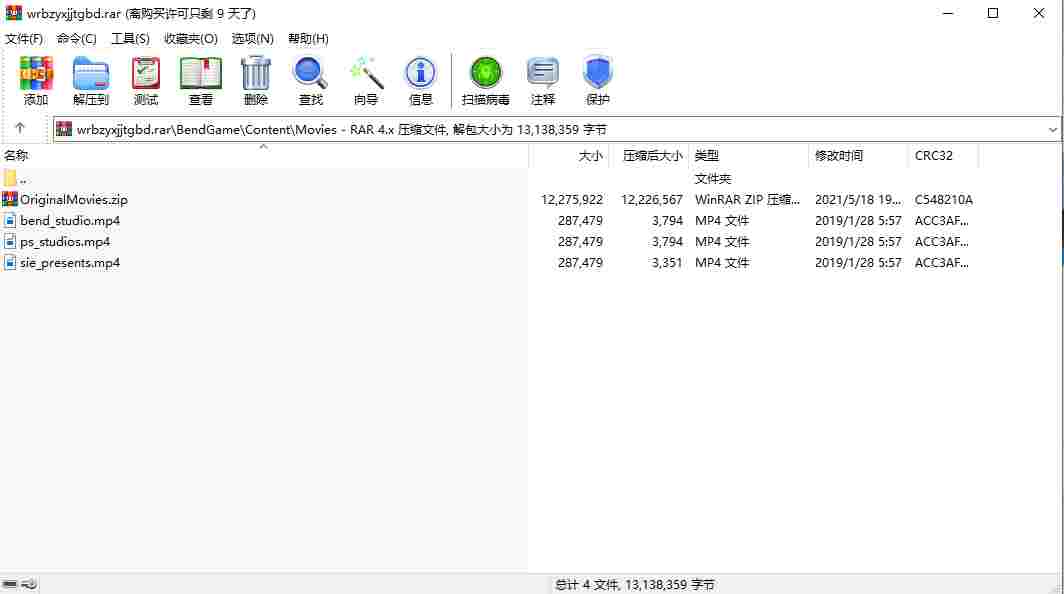Click the 文件夹 type cell
Viewport: 1064px width, 594px height.
pyautogui.click(x=712, y=179)
